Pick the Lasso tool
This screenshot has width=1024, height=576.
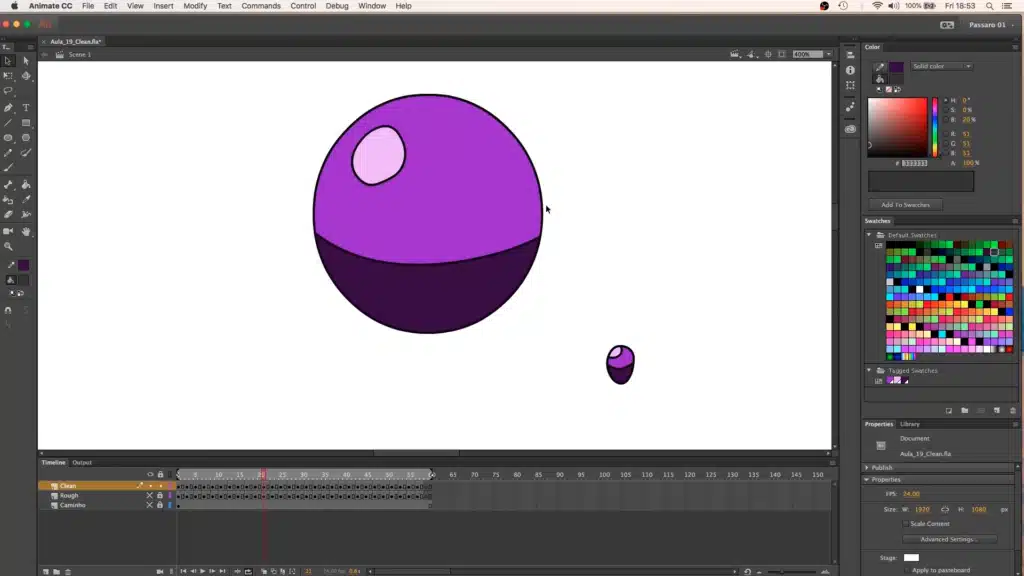(x=8, y=91)
